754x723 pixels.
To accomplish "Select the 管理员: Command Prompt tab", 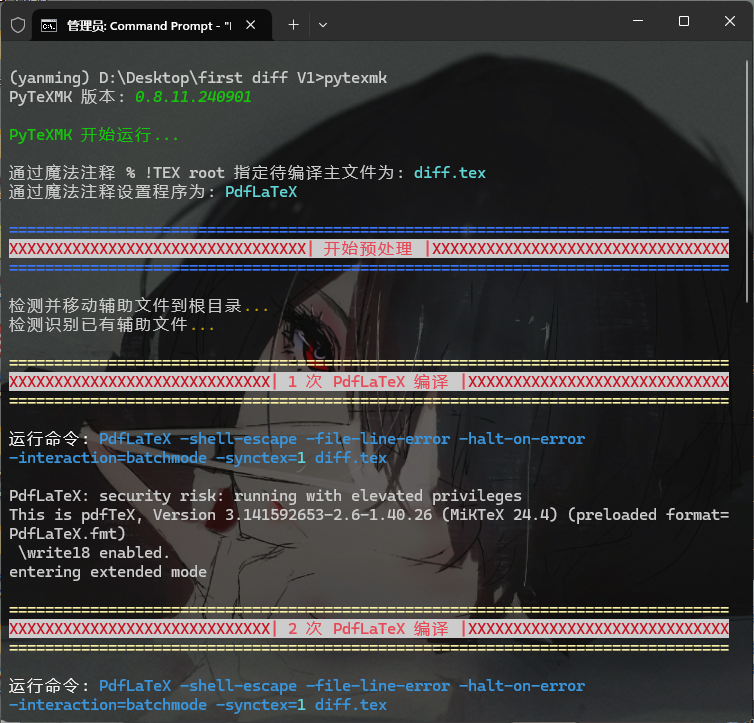I will (x=152, y=25).
